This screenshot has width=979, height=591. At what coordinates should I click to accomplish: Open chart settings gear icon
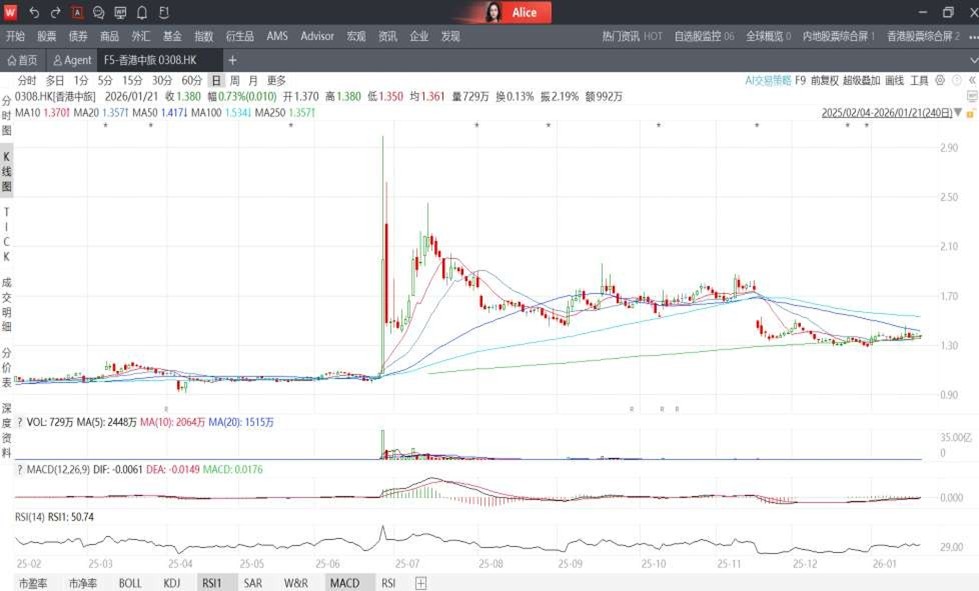(x=939, y=80)
